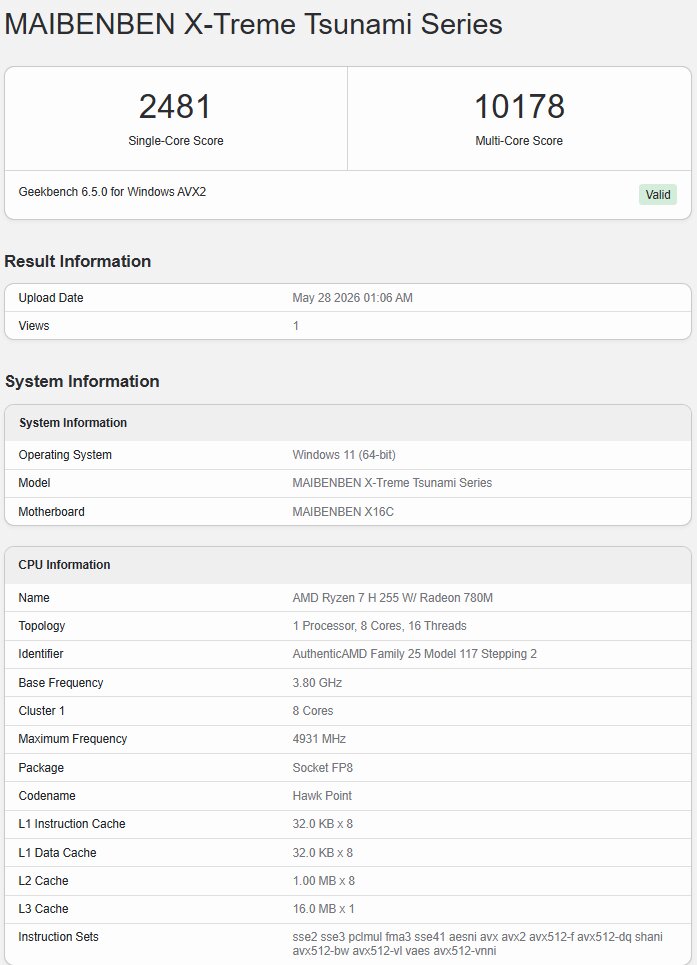Select the L1 Instruction Cache 32.0 KB x 8 value
Screen dimensions: 697x965
tap(322, 823)
